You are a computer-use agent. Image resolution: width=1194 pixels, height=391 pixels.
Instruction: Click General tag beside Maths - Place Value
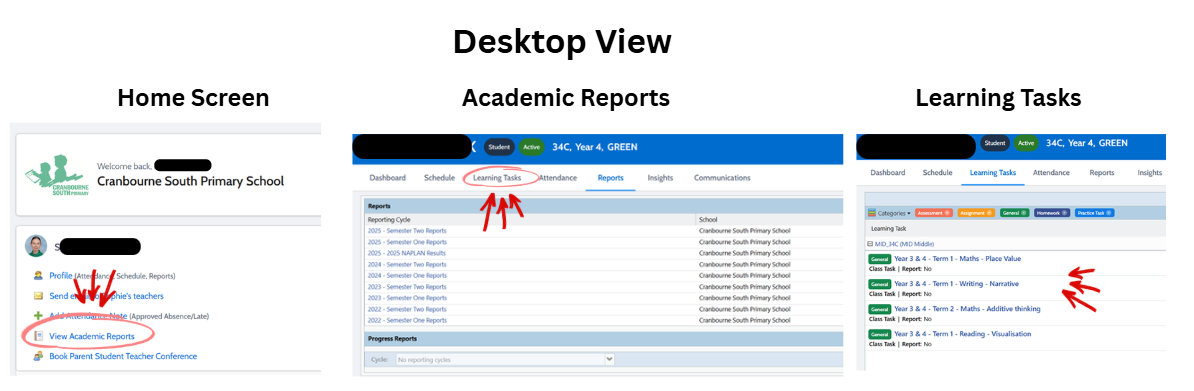pos(880,259)
